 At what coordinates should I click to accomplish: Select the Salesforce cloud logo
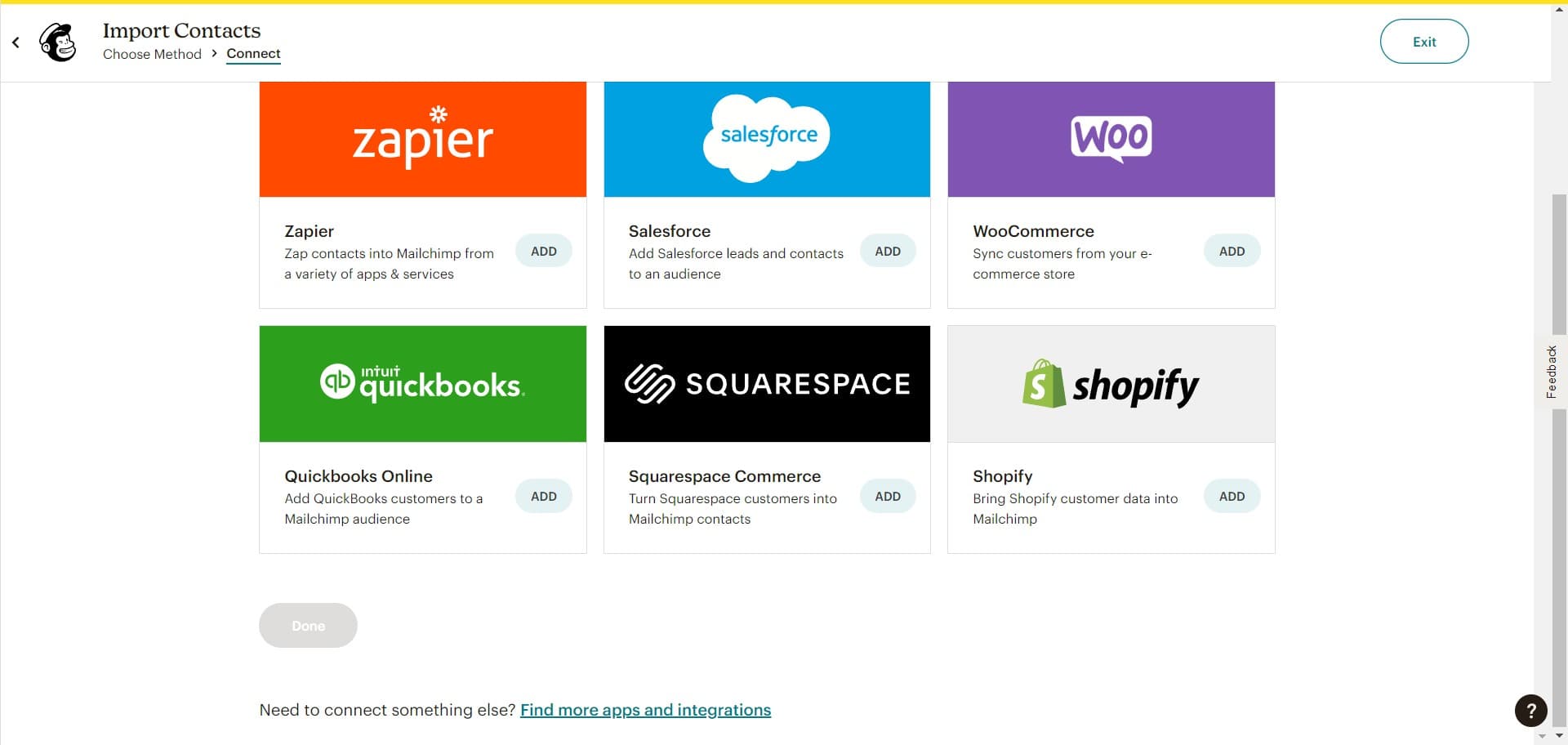pyautogui.click(x=766, y=137)
